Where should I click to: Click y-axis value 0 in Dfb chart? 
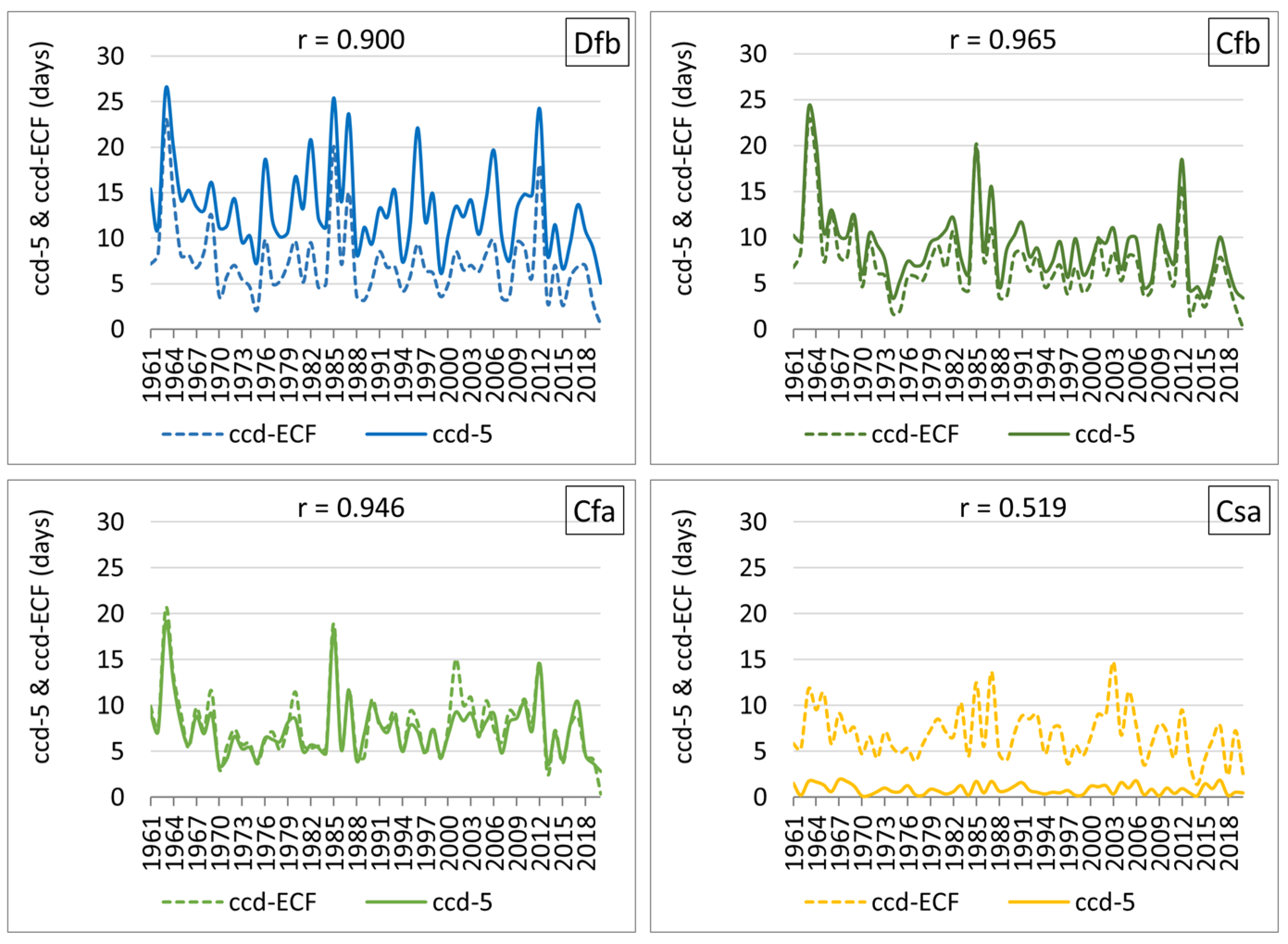tap(117, 329)
